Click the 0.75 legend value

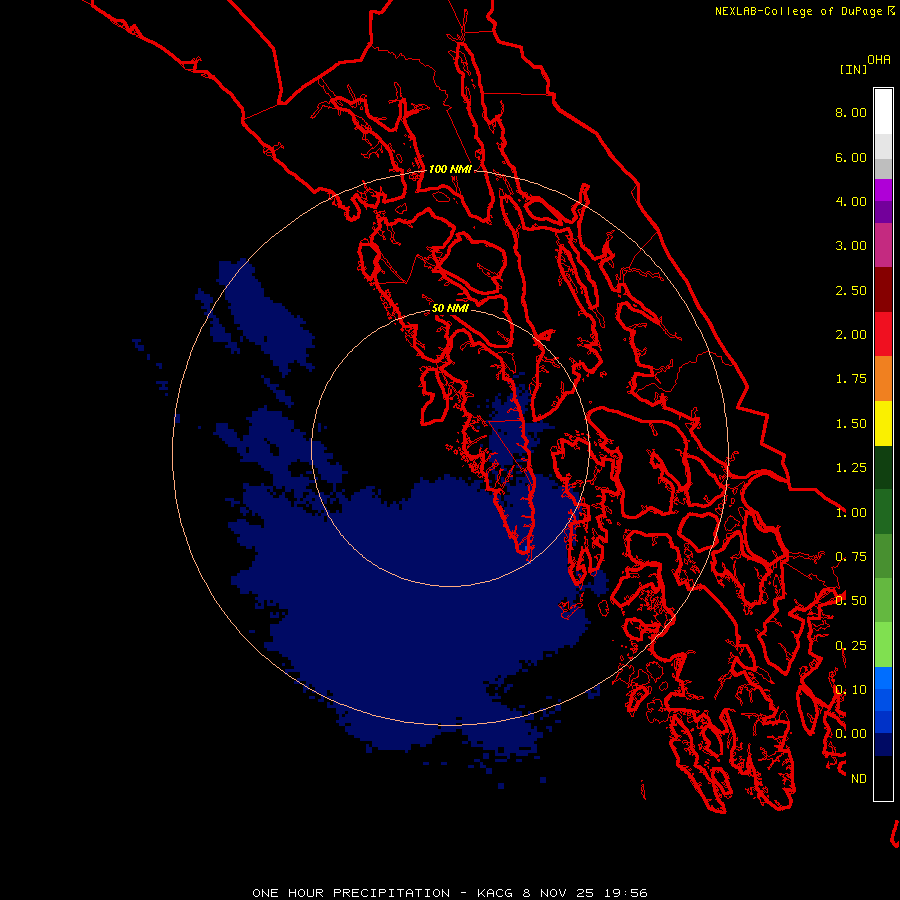pyautogui.click(x=851, y=557)
